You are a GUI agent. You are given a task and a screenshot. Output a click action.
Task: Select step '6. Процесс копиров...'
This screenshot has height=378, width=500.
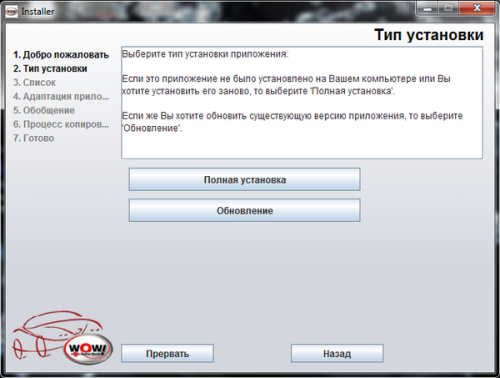click(x=61, y=124)
